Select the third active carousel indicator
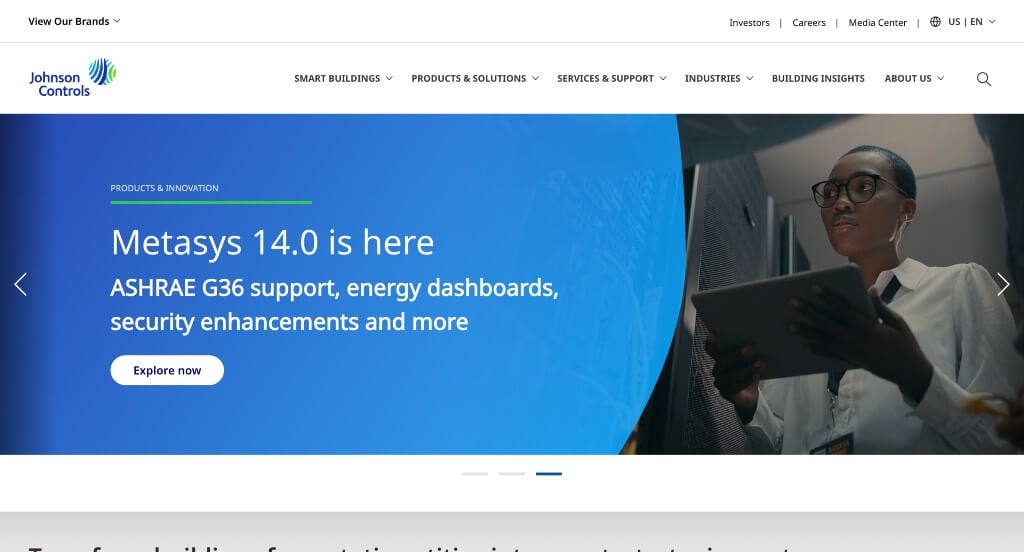This screenshot has height=552, width=1024. 549,474
